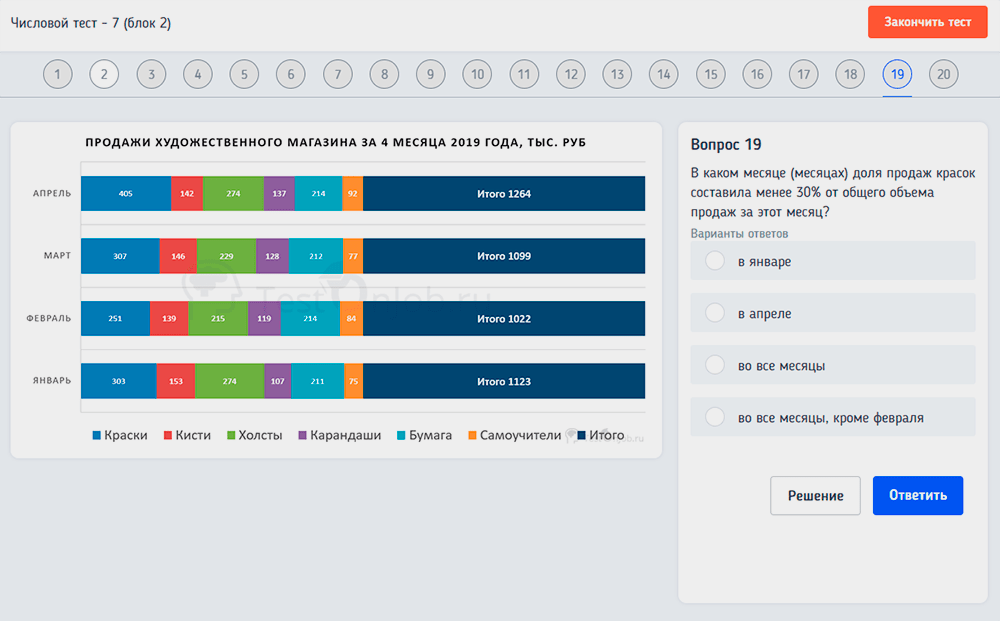Image resolution: width=1000 pixels, height=621 pixels.
Task: Jump to question 5 circle
Action: tap(244, 74)
